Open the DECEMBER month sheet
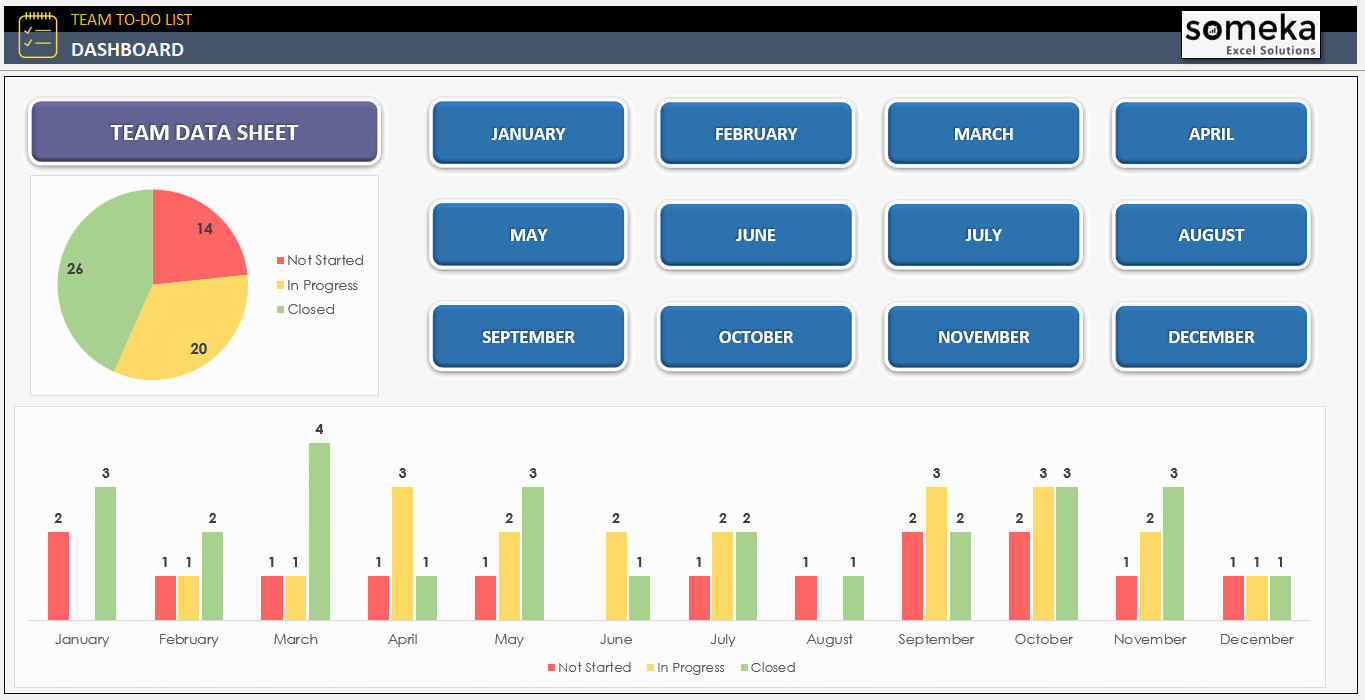The width and height of the screenshot is (1365, 700). [1211, 337]
